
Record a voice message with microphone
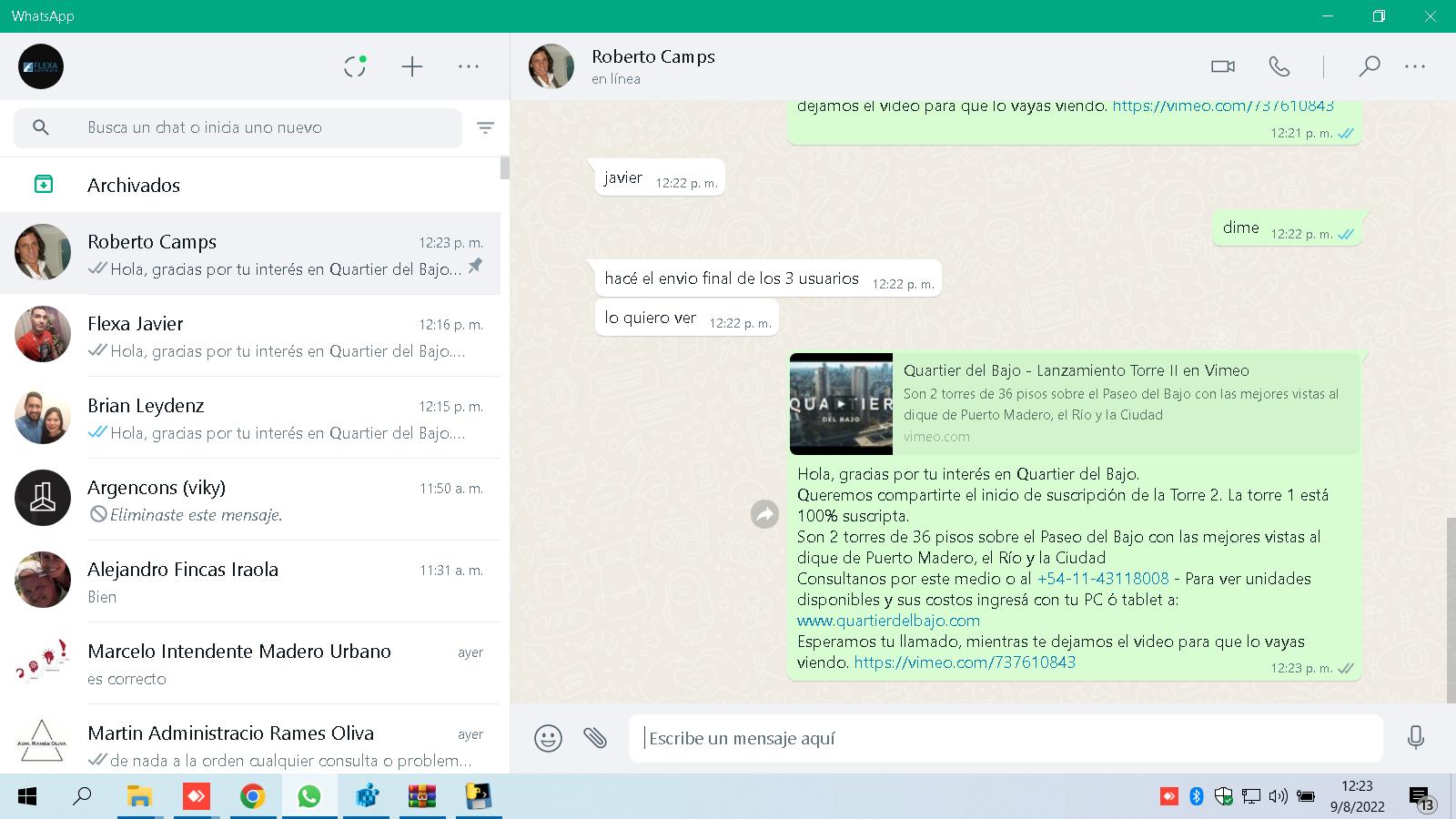[1415, 738]
